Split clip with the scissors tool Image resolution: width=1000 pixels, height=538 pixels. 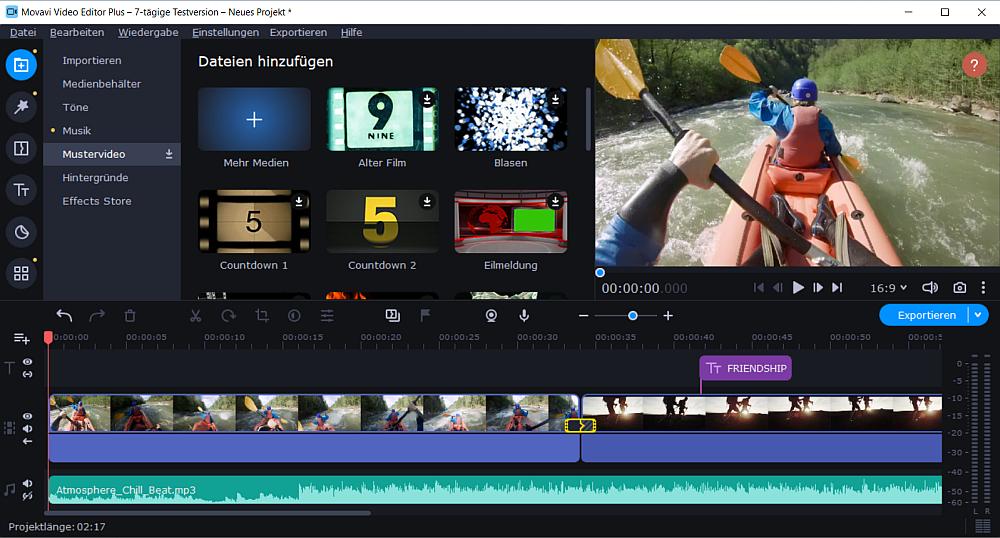(196, 316)
